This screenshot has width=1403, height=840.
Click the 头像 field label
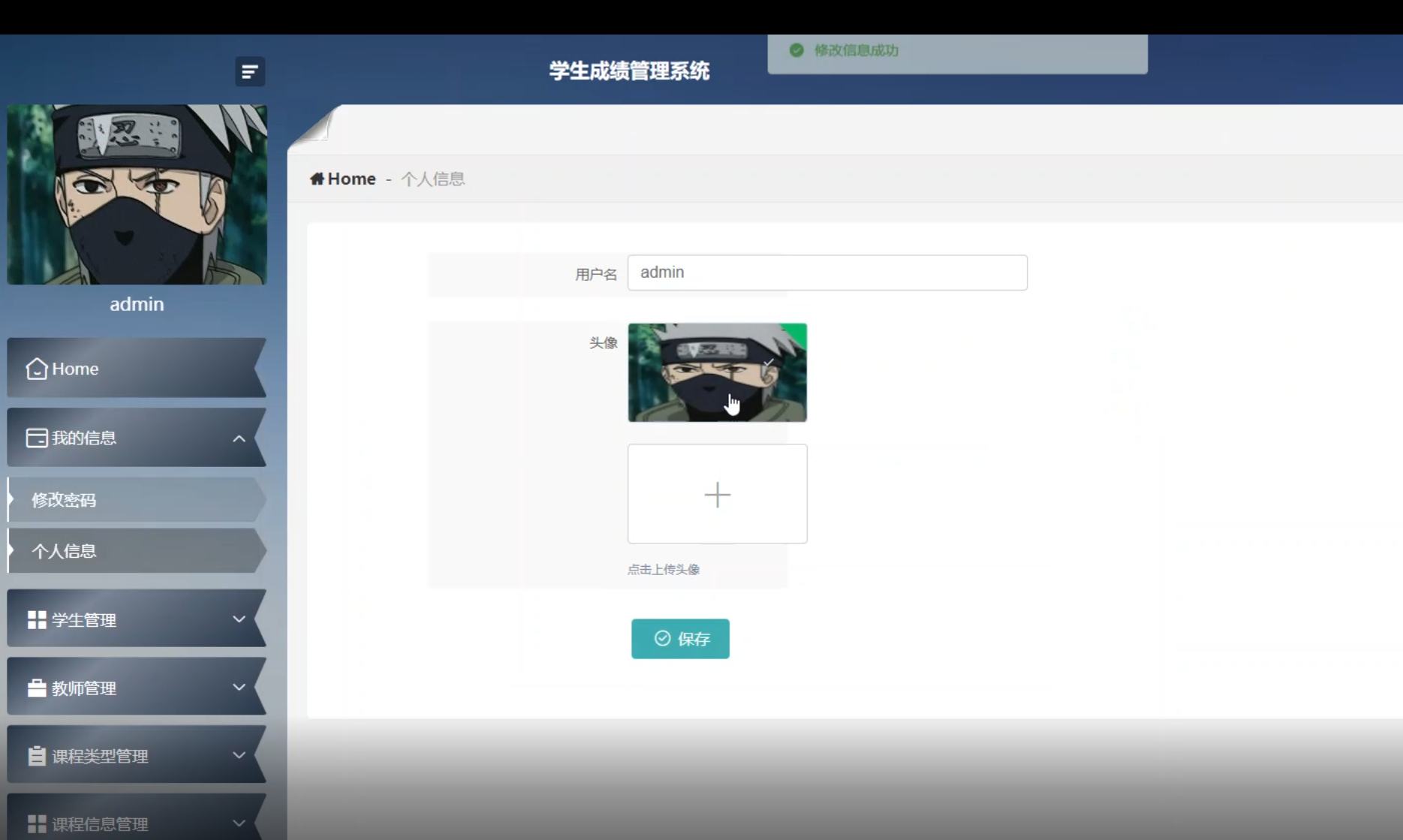[x=603, y=343]
